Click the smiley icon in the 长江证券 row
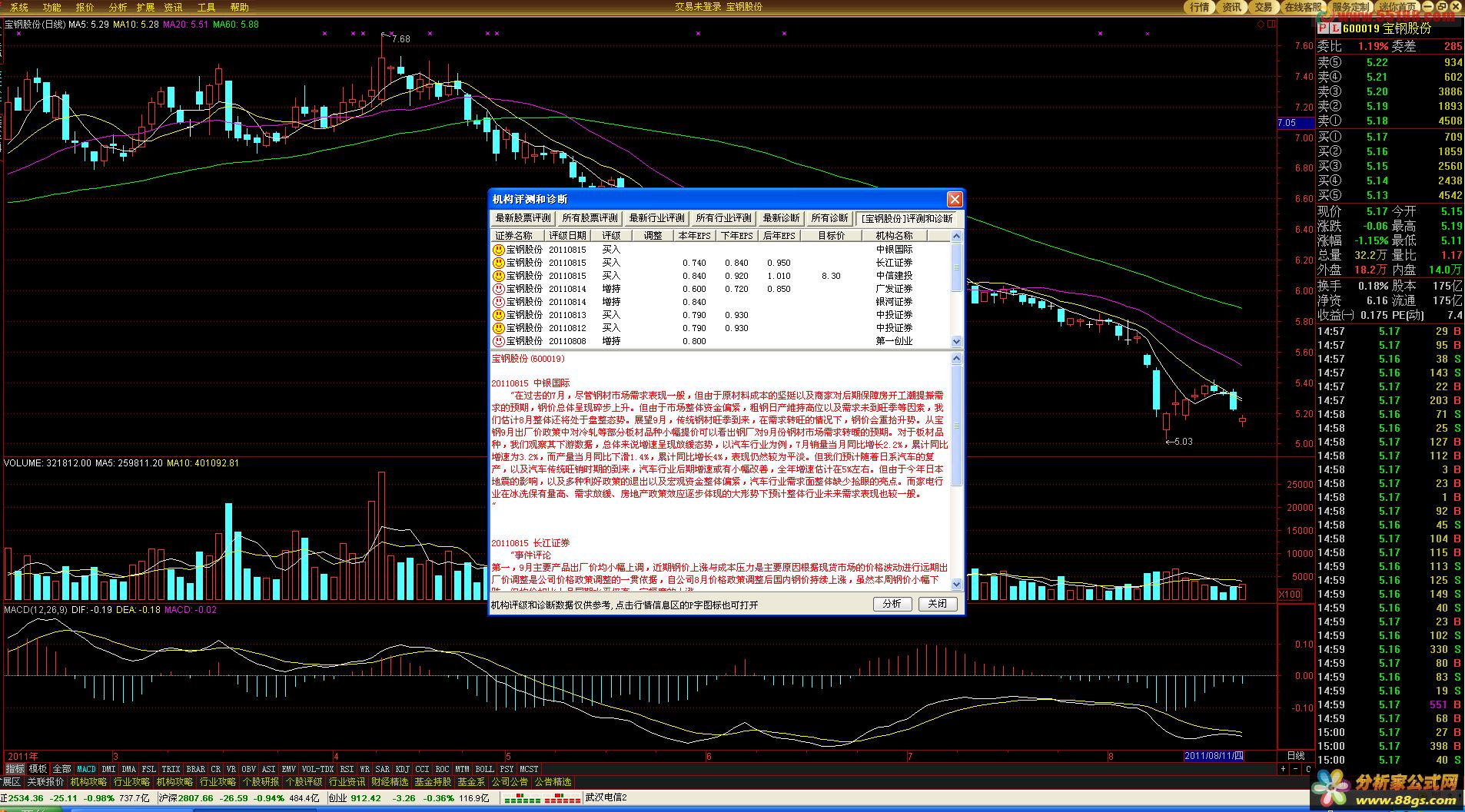The width and height of the screenshot is (1465, 812). (498, 263)
